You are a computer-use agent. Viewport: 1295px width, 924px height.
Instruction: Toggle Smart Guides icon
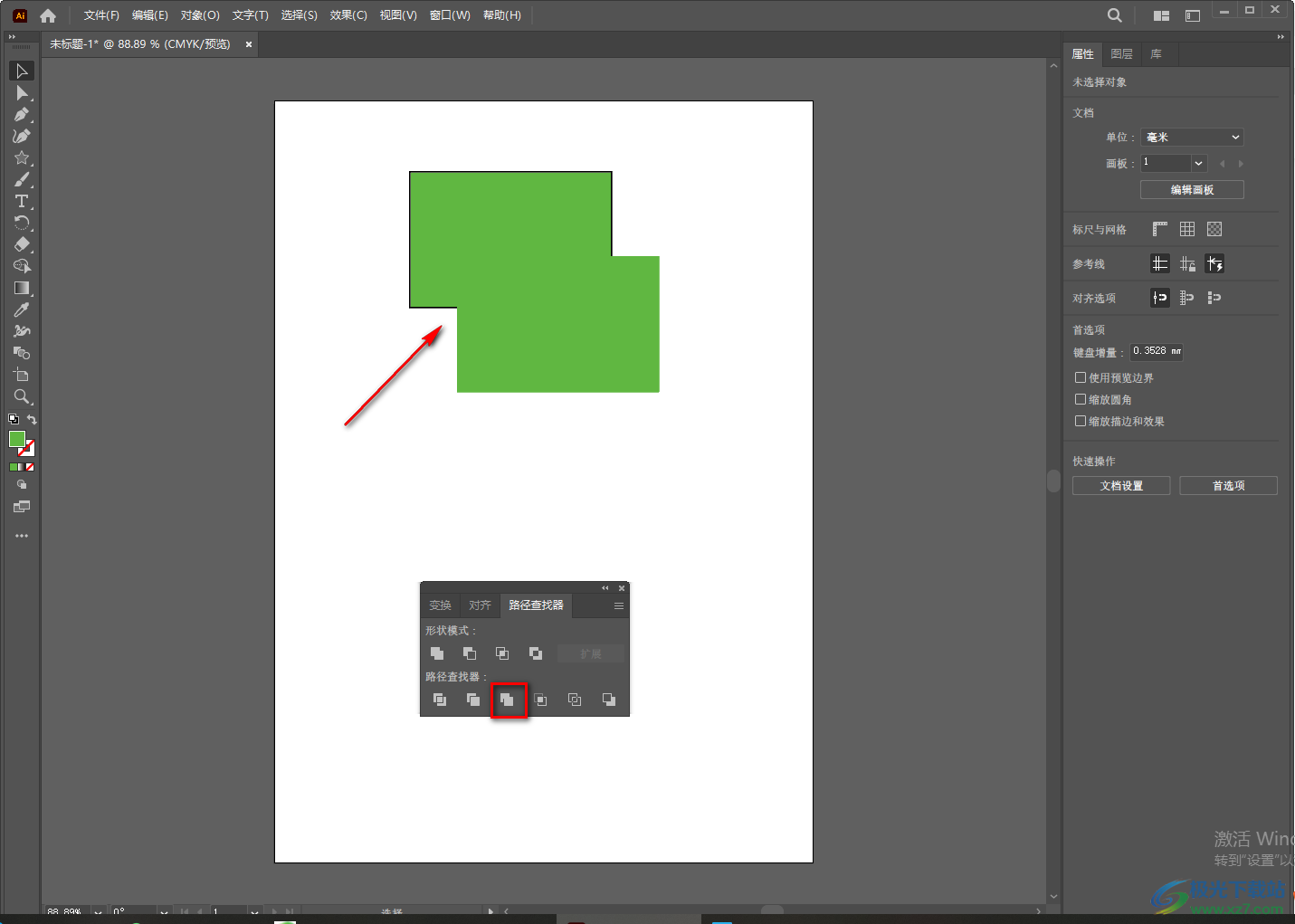(1214, 263)
